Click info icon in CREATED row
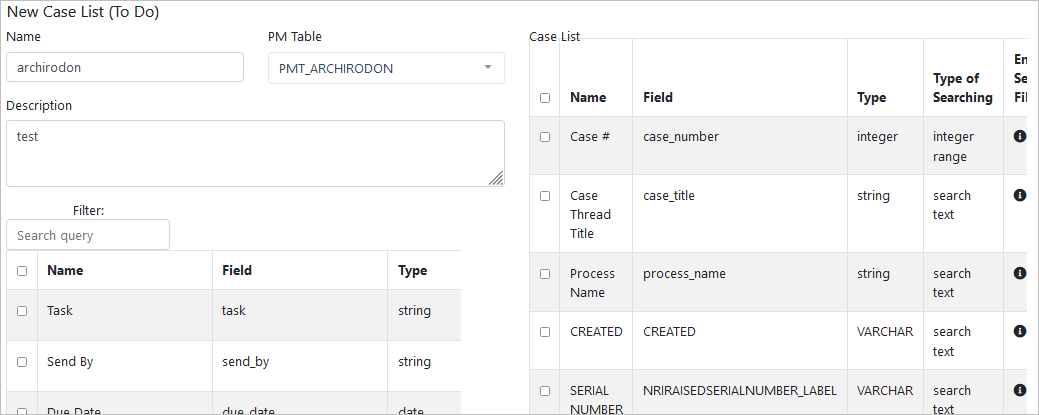1039x415 pixels. click(x=1019, y=331)
